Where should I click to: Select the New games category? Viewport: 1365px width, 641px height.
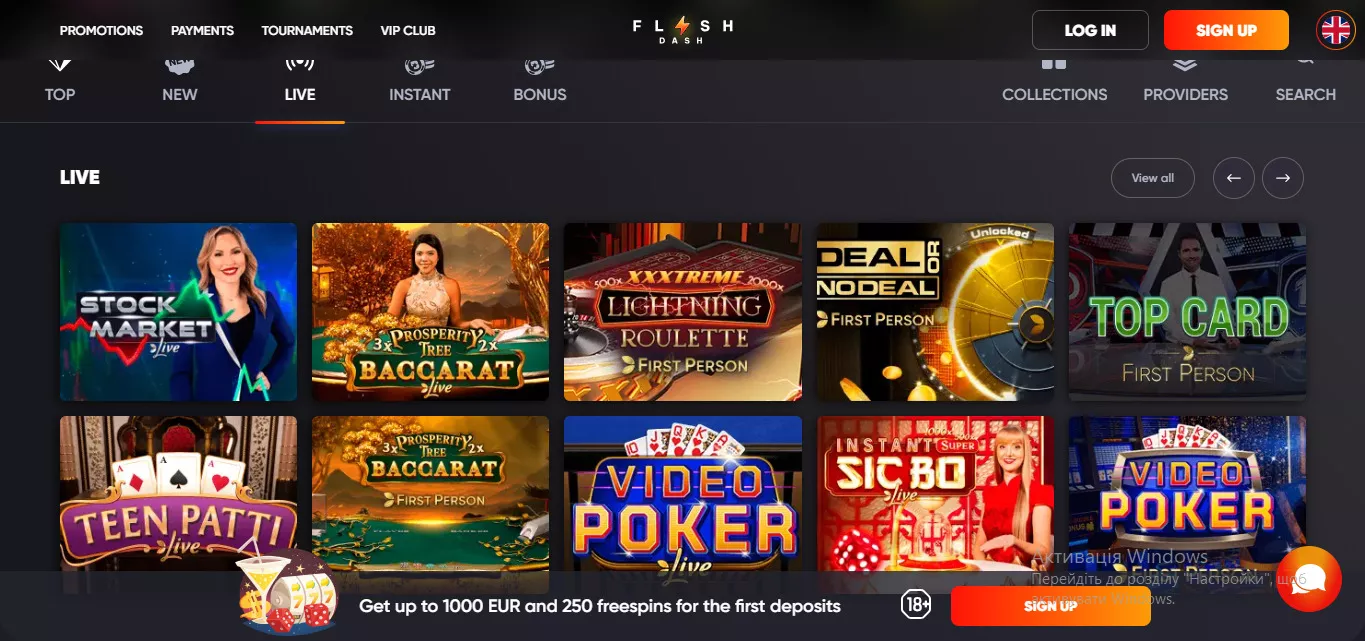[180, 80]
